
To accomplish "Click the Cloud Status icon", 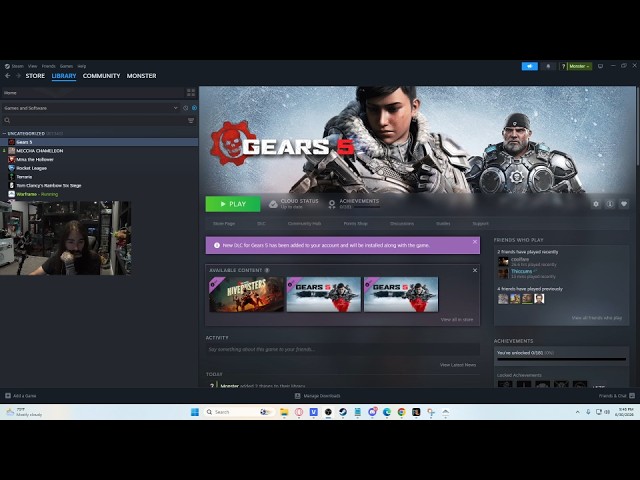I will coord(273,204).
